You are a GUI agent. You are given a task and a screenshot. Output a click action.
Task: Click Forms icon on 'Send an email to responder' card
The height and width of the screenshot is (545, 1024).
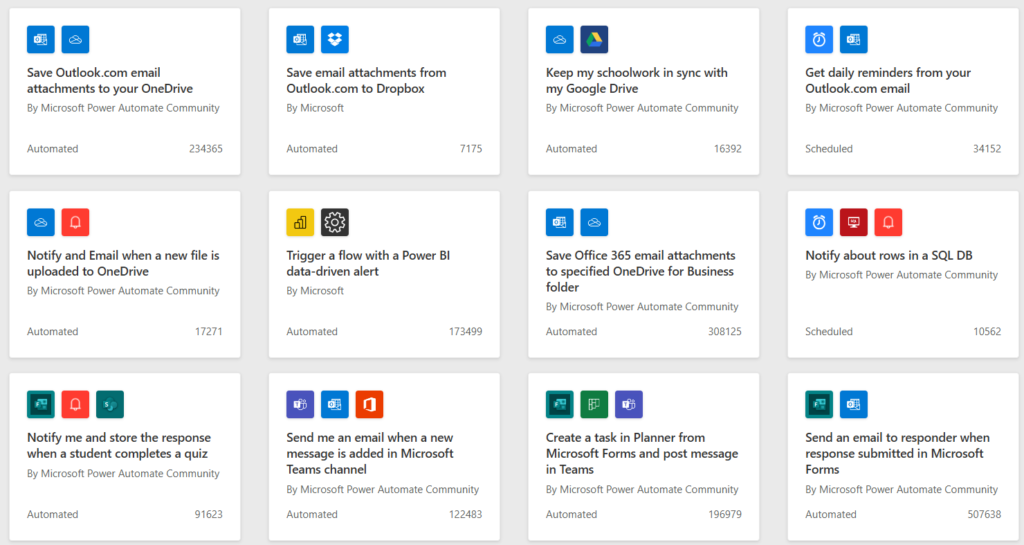(x=818, y=404)
